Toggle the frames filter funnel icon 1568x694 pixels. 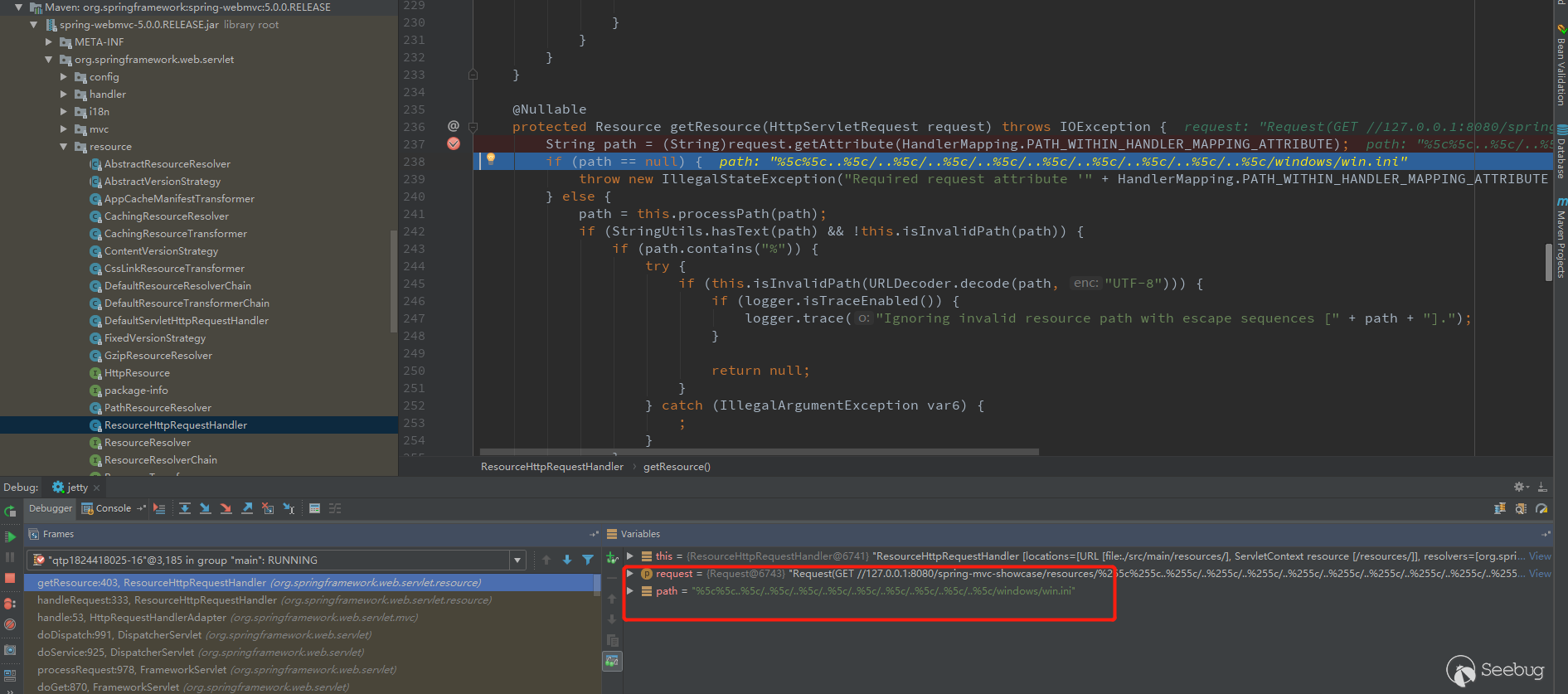tap(588, 560)
